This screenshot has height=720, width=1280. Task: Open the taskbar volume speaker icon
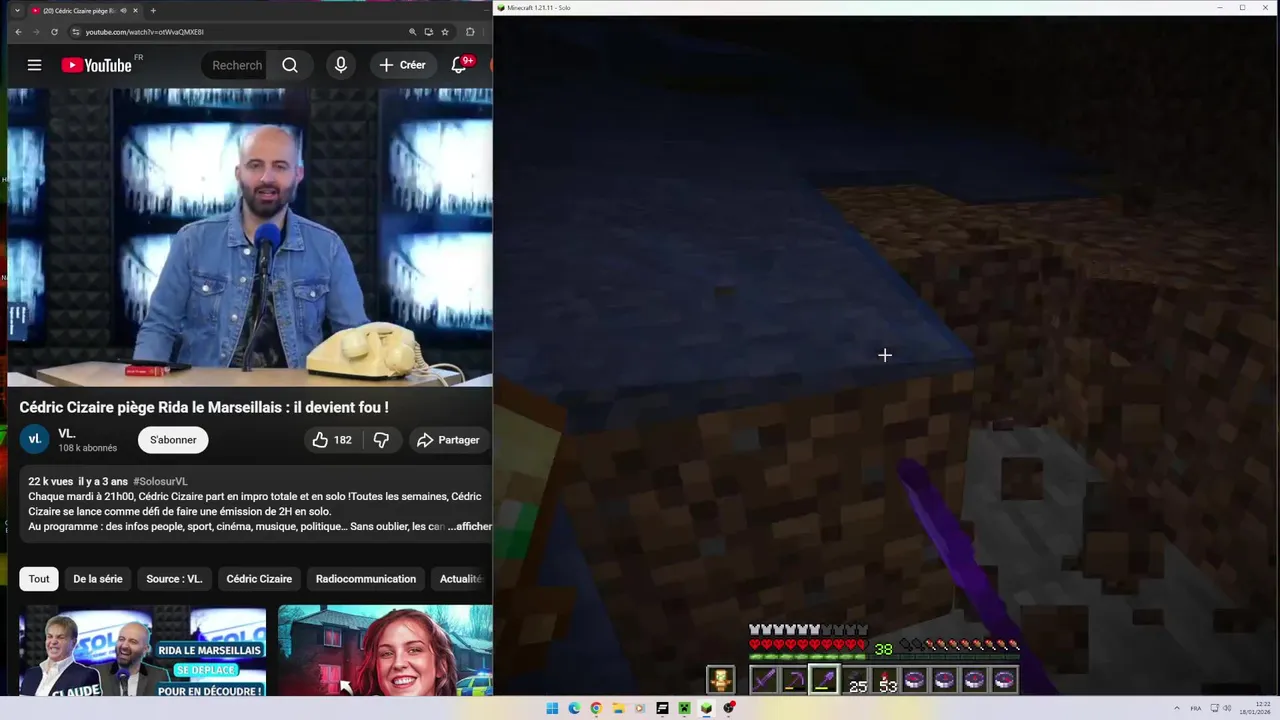pos(1227,708)
